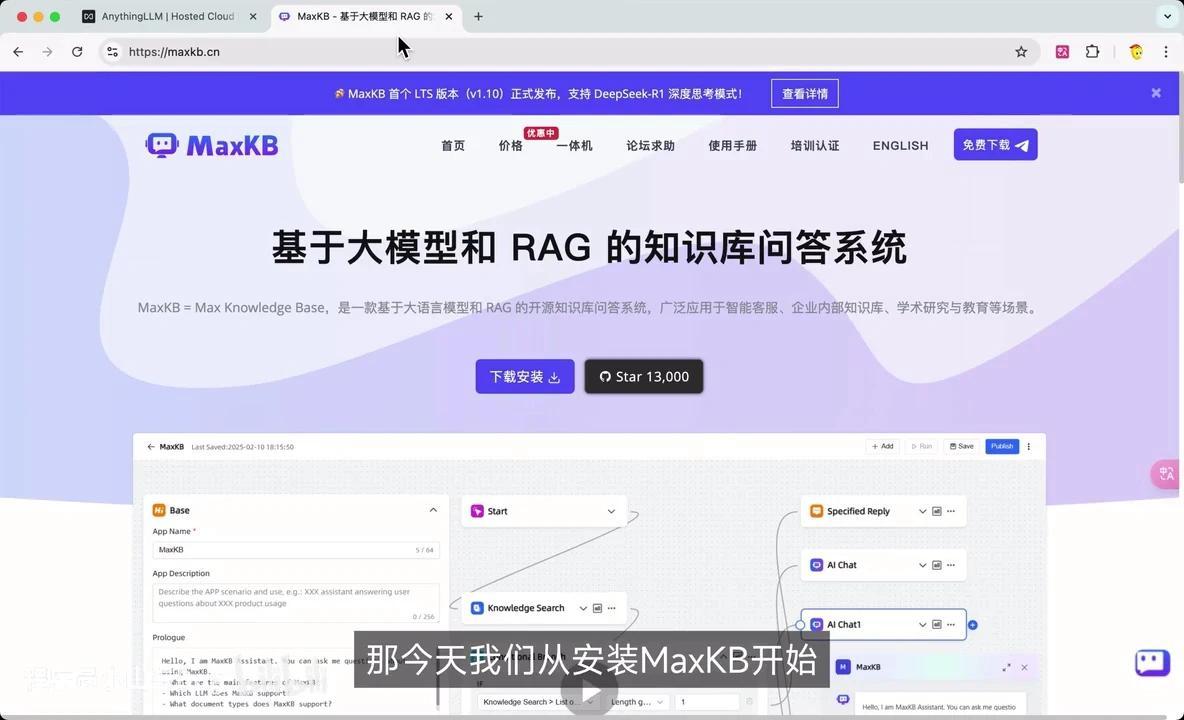The height and width of the screenshot is (720, 1184).
Task: Open 论坛求助 nav item
Action: [650, 146]
